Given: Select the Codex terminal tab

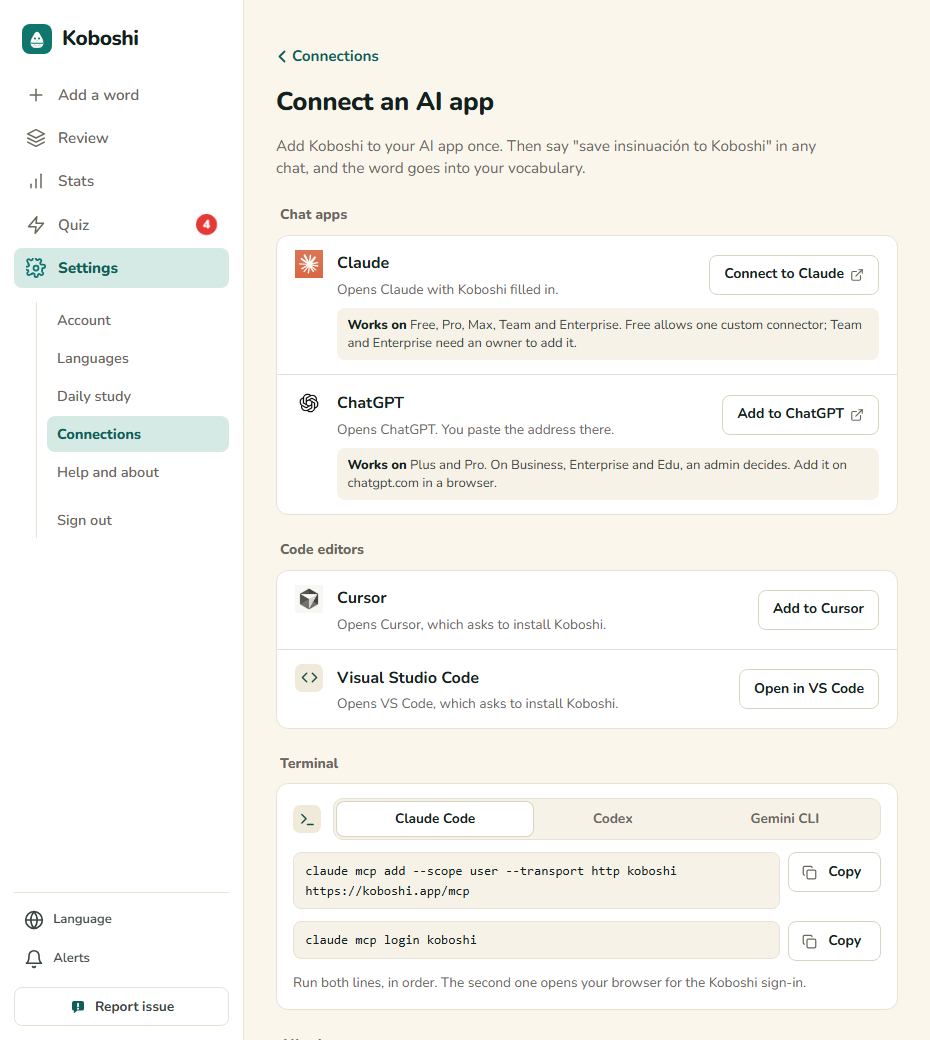Looking at the screenshot, I should tap(612, 818).
